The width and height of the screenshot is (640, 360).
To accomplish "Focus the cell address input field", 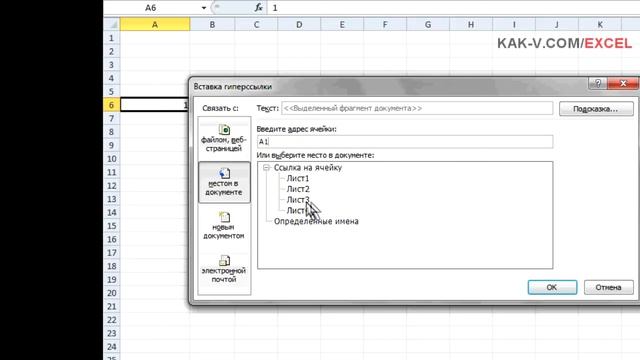I will pos(405,142).
